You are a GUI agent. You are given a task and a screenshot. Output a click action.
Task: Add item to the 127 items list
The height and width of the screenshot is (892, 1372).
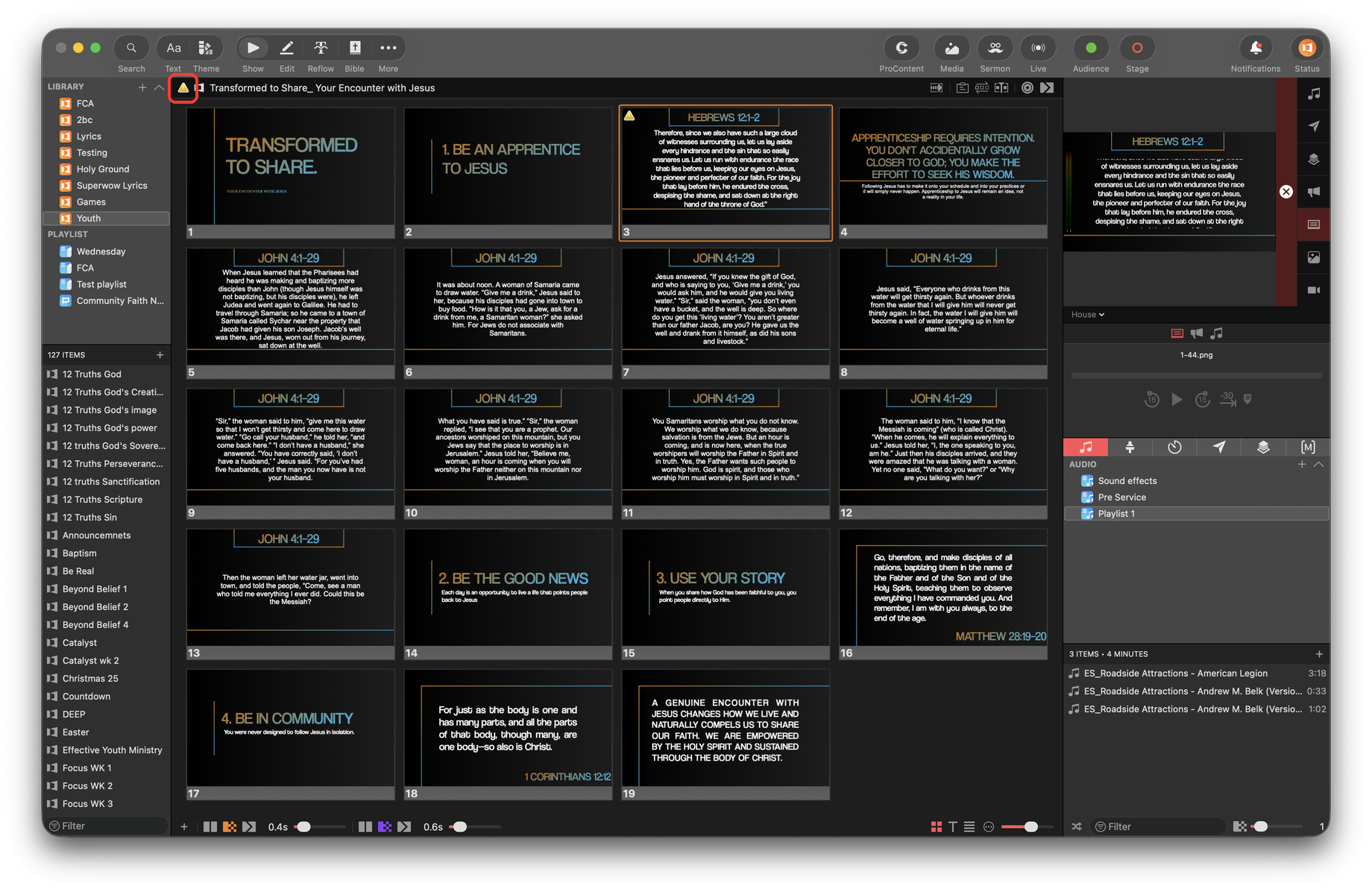(160, 355)
